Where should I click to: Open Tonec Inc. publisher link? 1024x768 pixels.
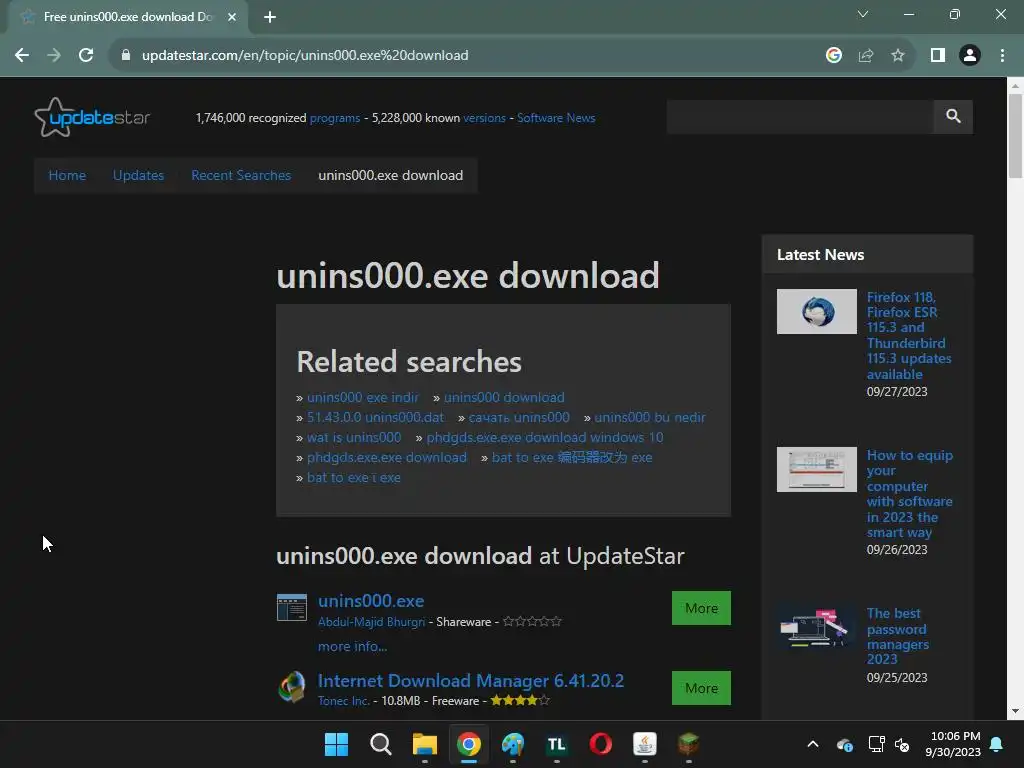pyautogui.click(x=344, y=701)
